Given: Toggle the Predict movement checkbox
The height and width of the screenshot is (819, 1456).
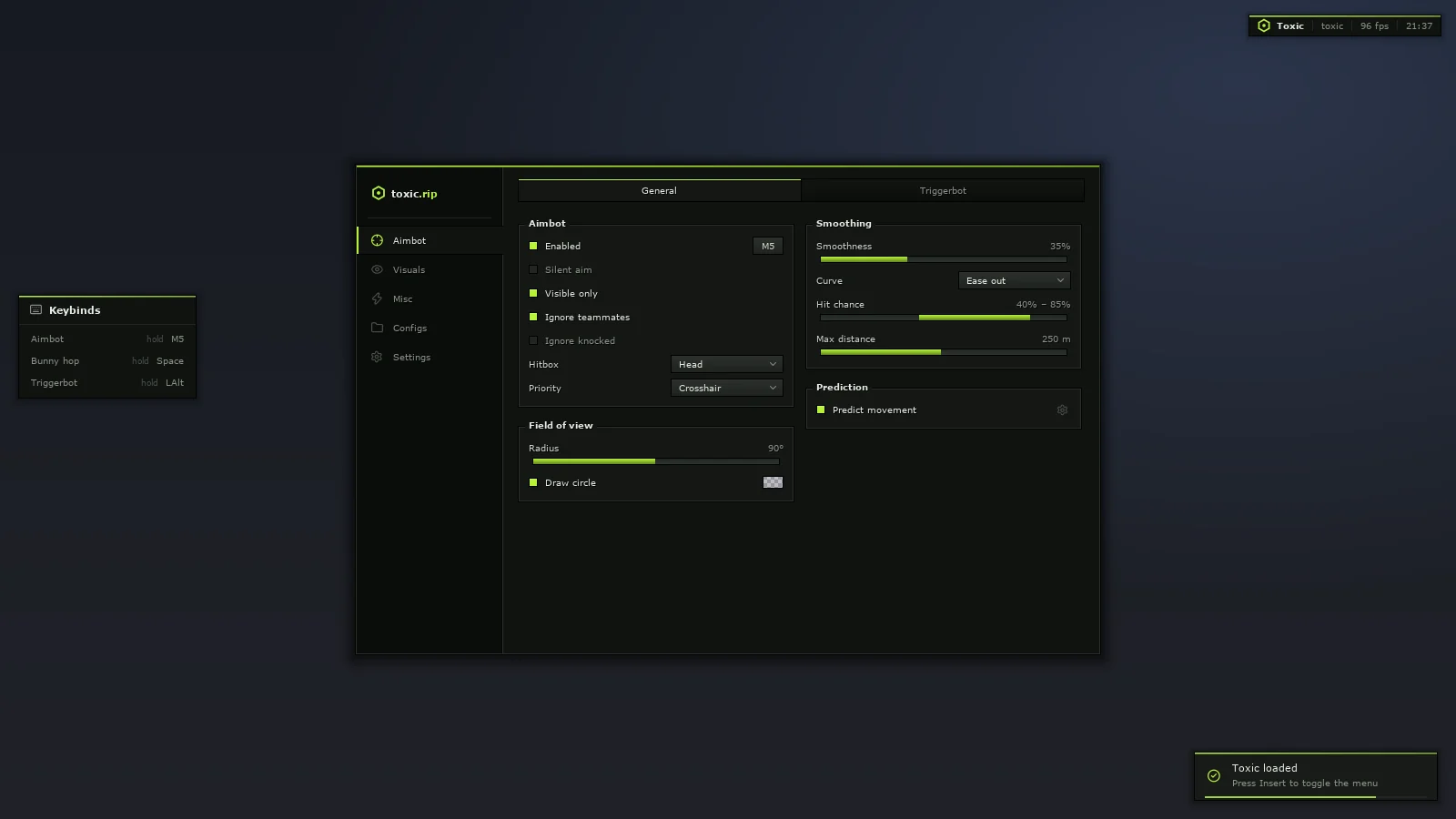Looking at the screenshot, I should [821, 409].
